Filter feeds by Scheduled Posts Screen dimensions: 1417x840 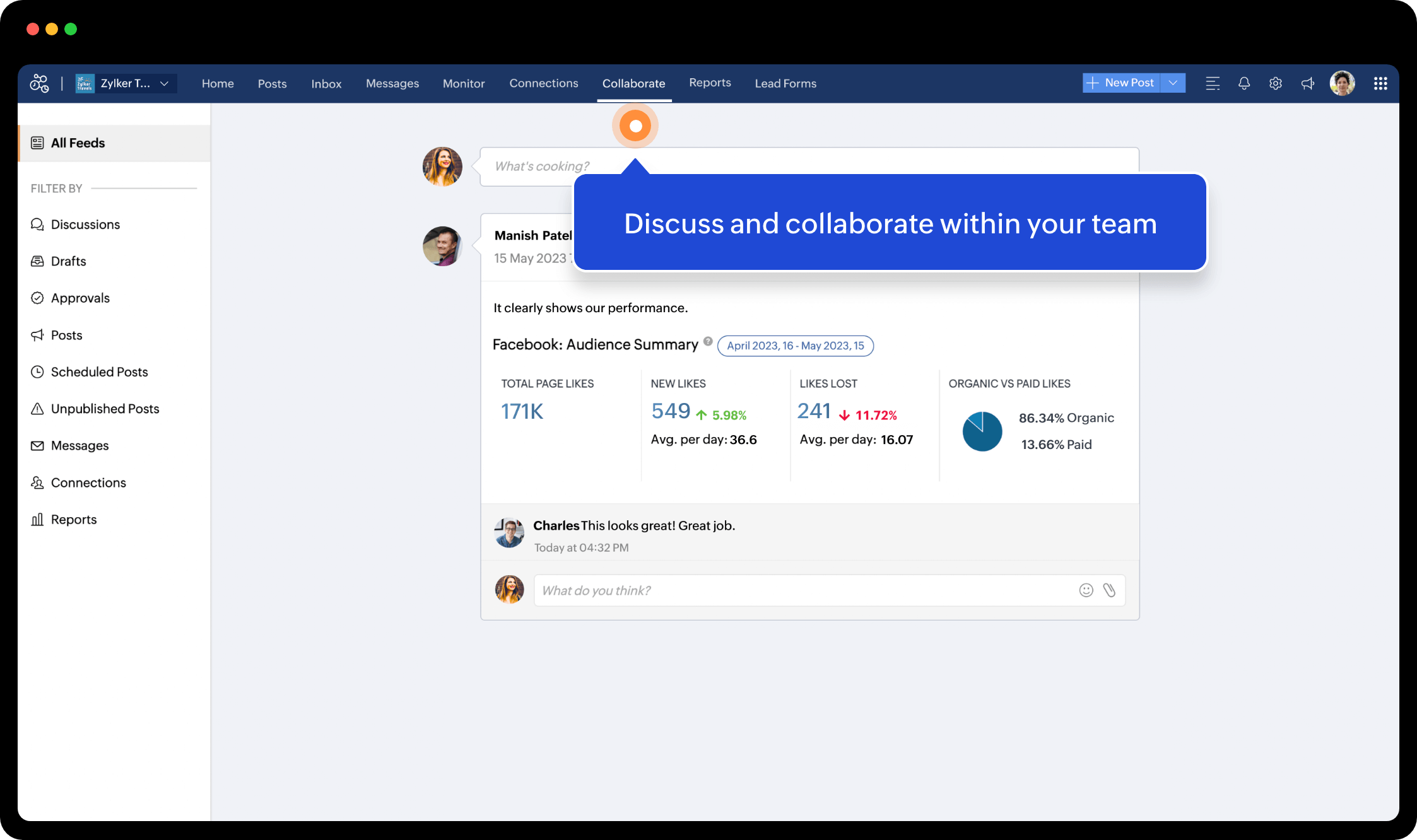click(x=99, y=372)
